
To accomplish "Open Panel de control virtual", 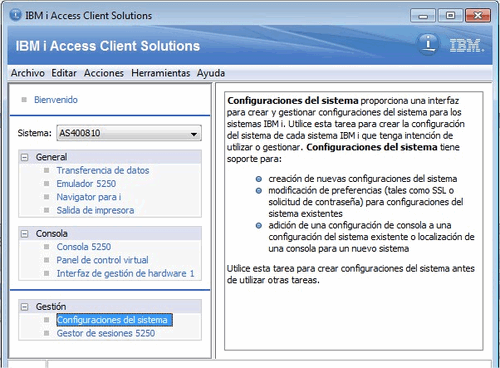I will [102, 260].
